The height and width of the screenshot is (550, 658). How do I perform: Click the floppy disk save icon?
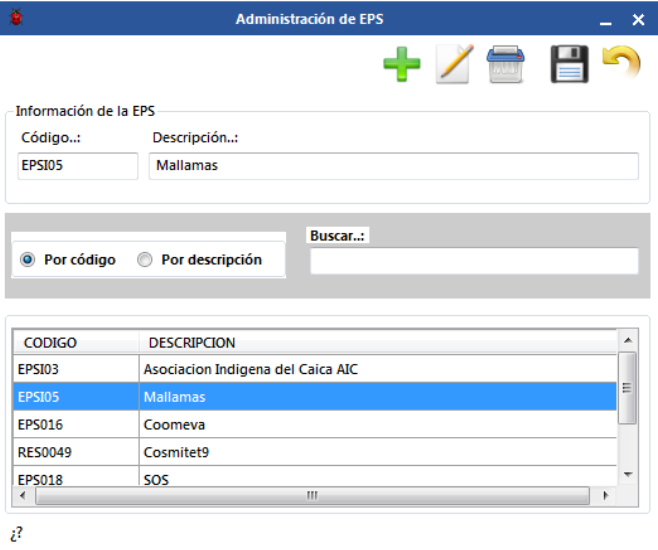point(570,66)
